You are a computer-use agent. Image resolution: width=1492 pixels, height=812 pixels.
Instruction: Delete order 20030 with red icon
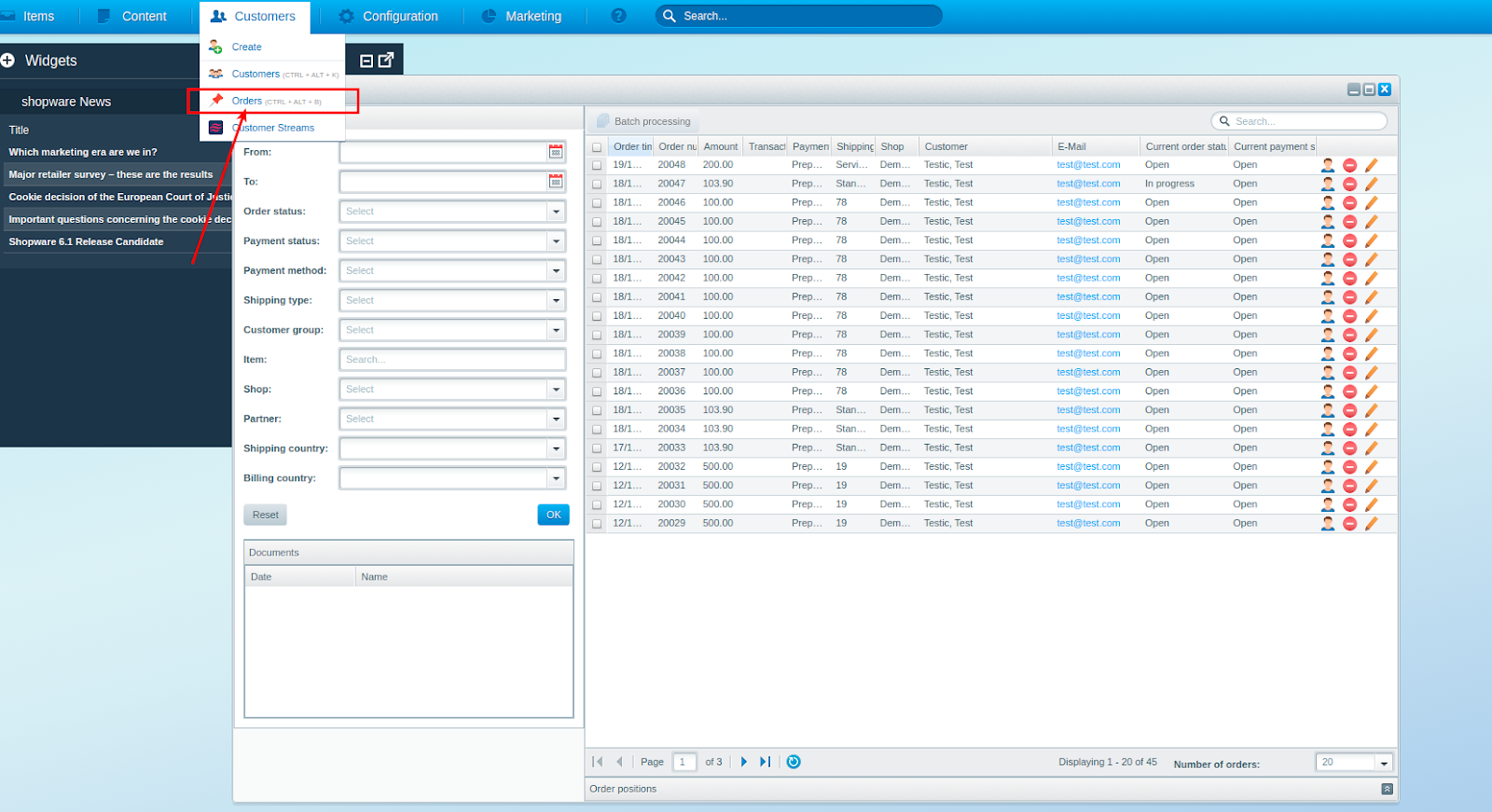coord(1349,505)
